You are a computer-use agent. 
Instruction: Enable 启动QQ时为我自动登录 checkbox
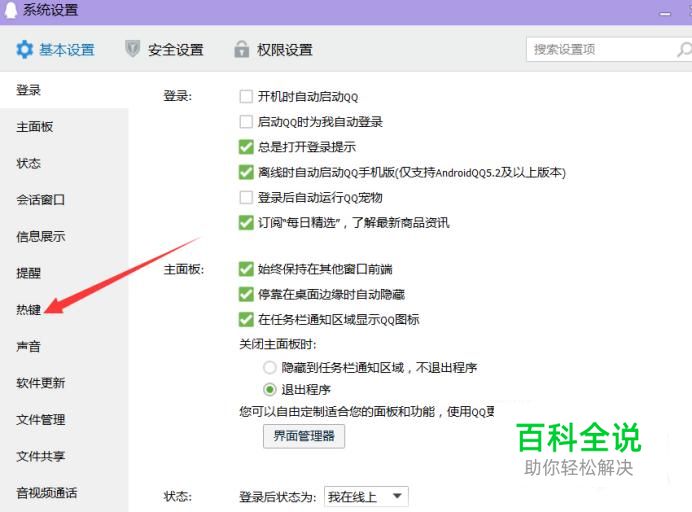click(246, 121)
